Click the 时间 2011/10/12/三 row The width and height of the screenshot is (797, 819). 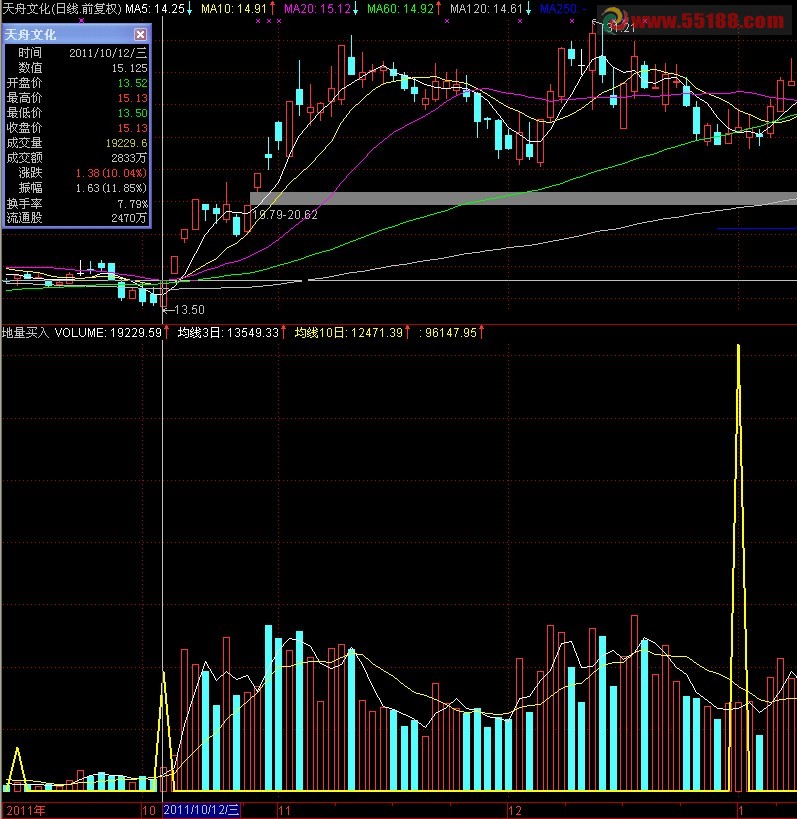pyautogui.click(x=77, y=53)
